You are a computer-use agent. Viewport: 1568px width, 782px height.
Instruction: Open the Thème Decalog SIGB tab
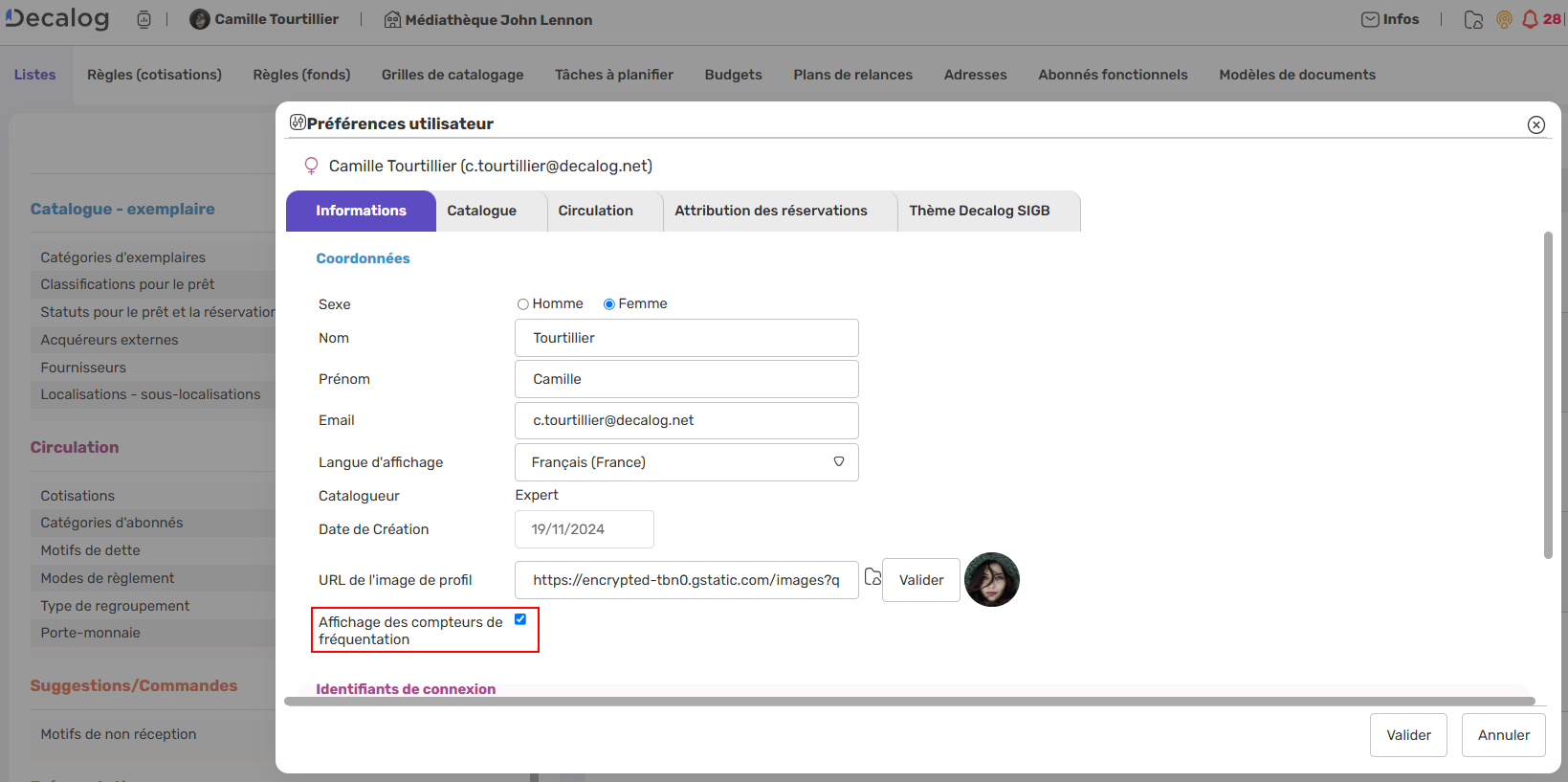click(979, 211)
